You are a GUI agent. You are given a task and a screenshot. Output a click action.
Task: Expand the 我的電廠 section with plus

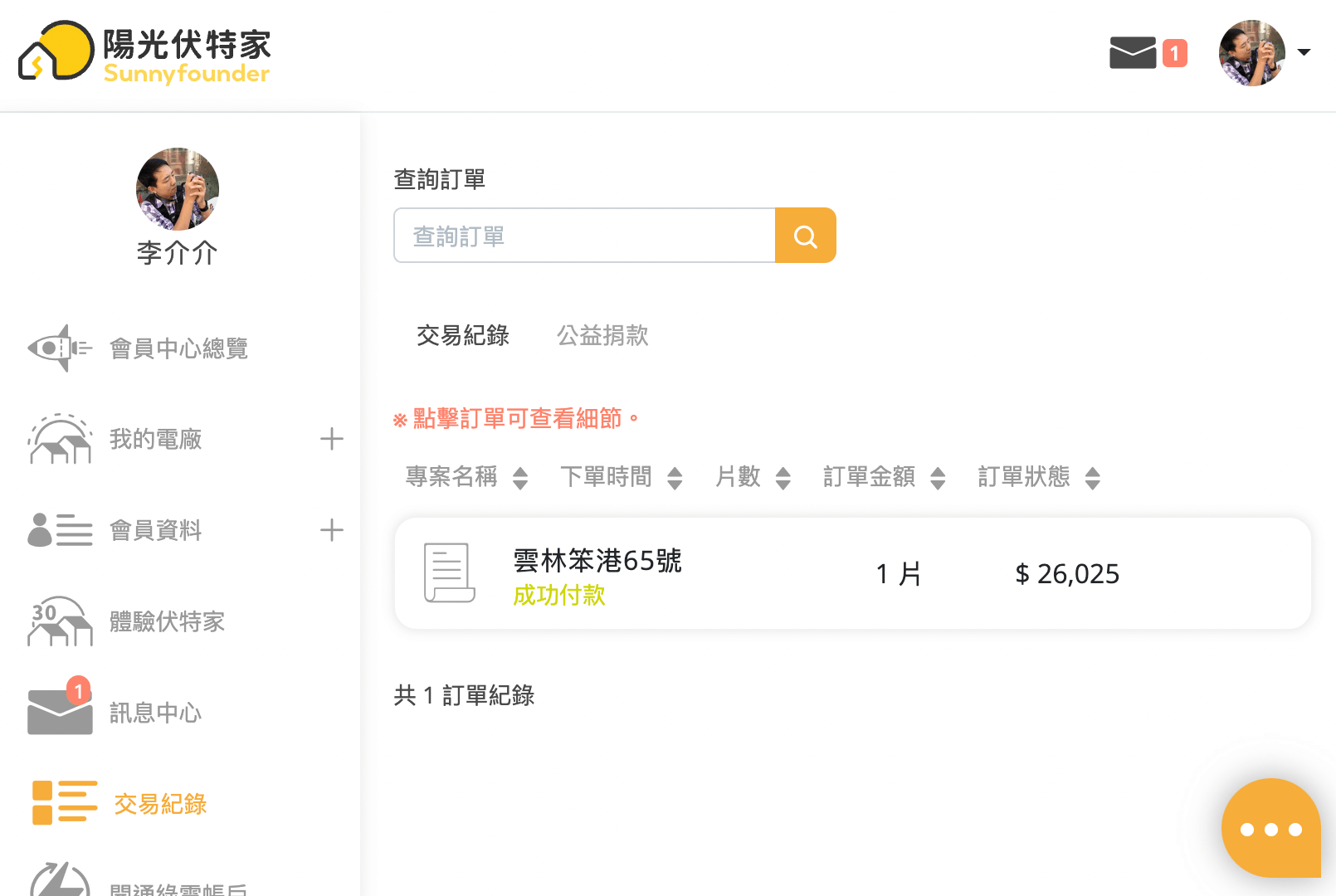coord(332,439)
